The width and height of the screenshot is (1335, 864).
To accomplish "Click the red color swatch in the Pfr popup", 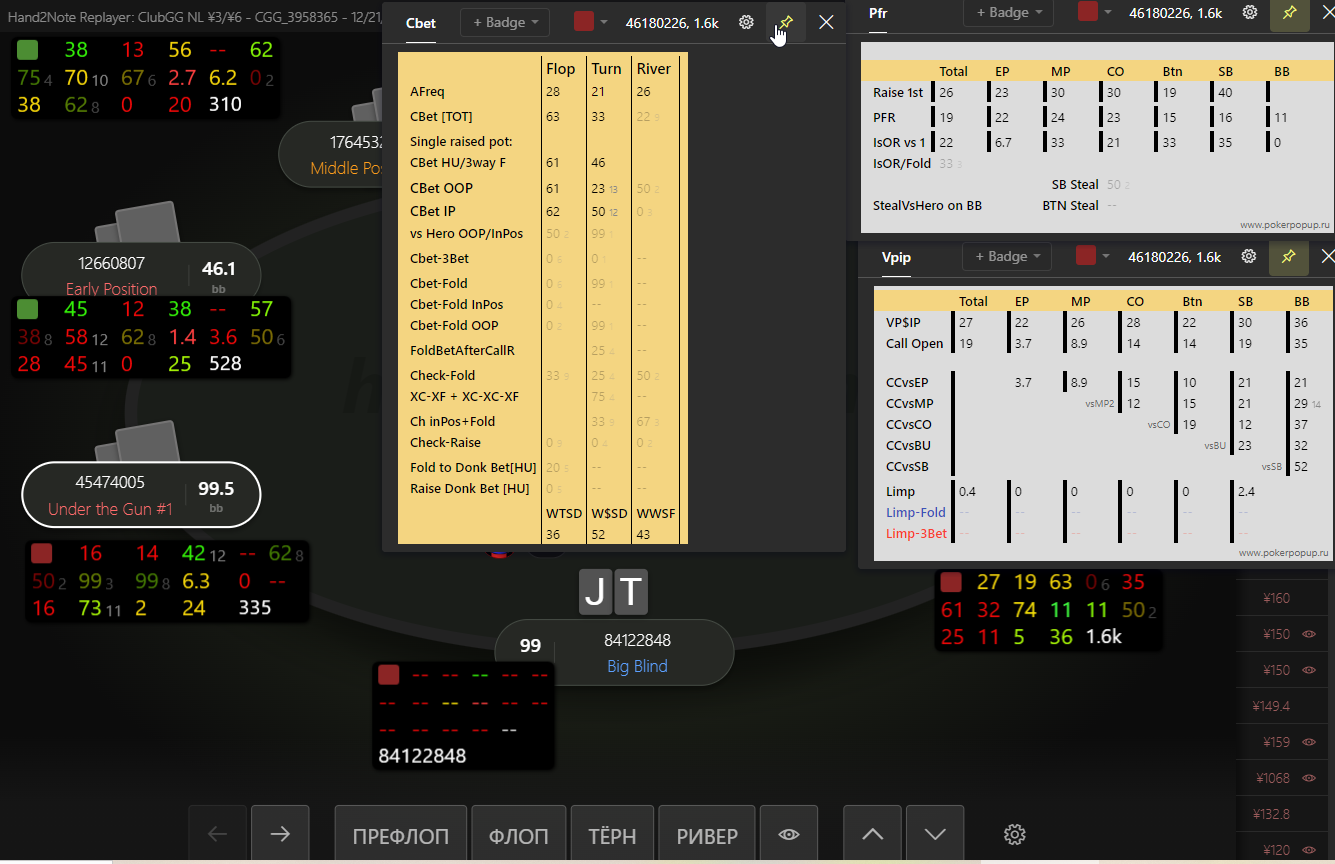I will pyautogui.click(x=1087, y=12).
